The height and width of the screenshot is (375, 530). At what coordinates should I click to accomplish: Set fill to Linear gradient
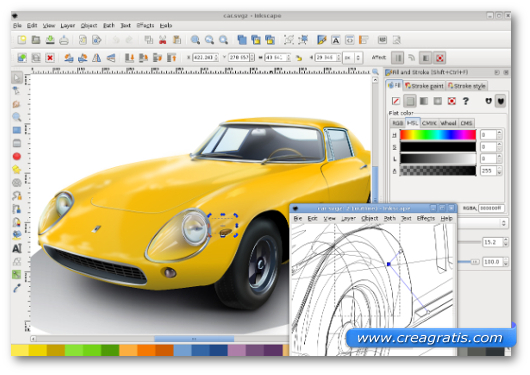[x=424, y=101]
